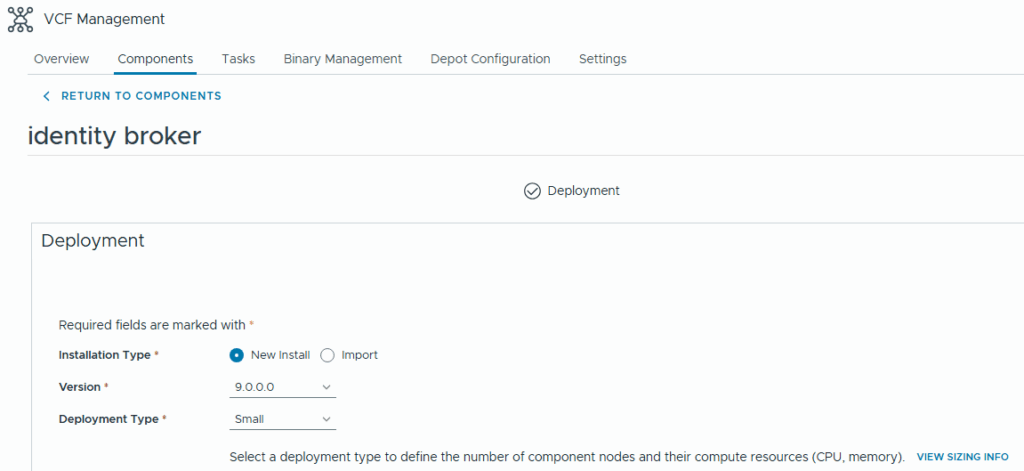Click the VCF Management logo icon

click(20, 19)
